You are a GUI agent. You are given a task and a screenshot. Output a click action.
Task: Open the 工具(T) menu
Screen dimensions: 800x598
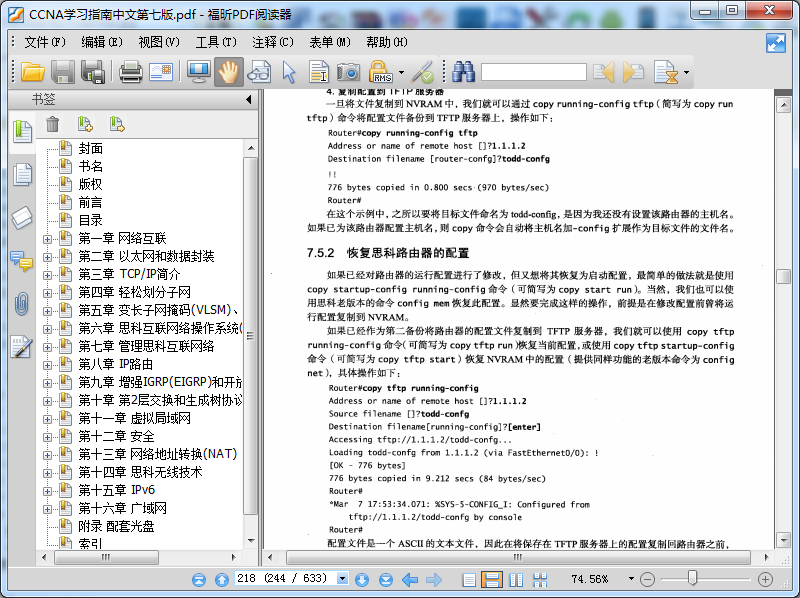point(216,42)
